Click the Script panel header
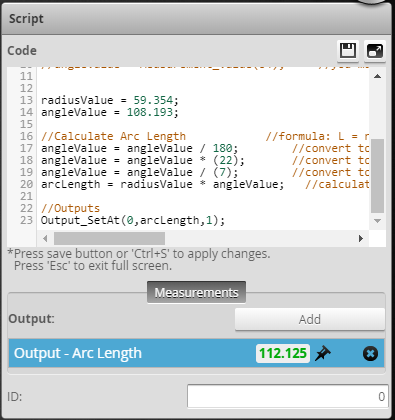 196,19
